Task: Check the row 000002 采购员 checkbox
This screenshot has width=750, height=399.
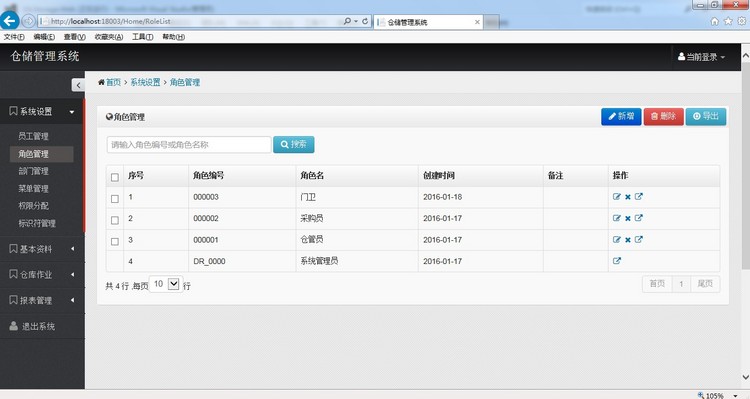Action: tap(115, 221)
